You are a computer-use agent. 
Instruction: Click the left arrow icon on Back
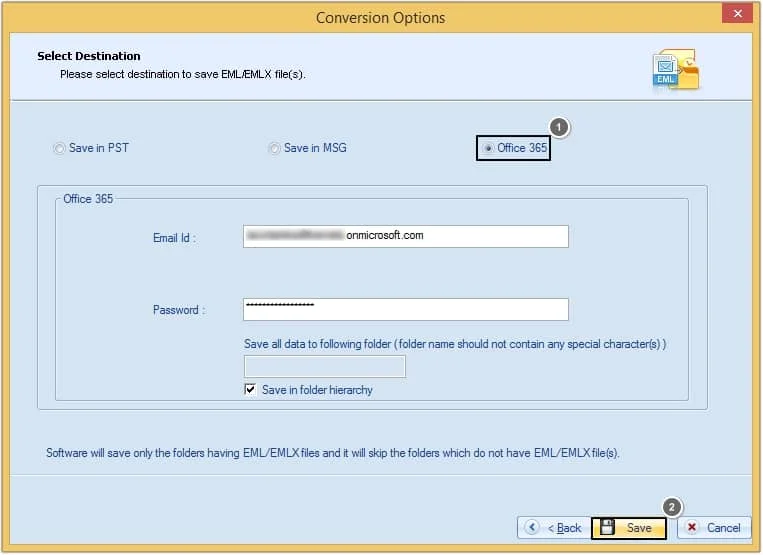click(531, 527)
